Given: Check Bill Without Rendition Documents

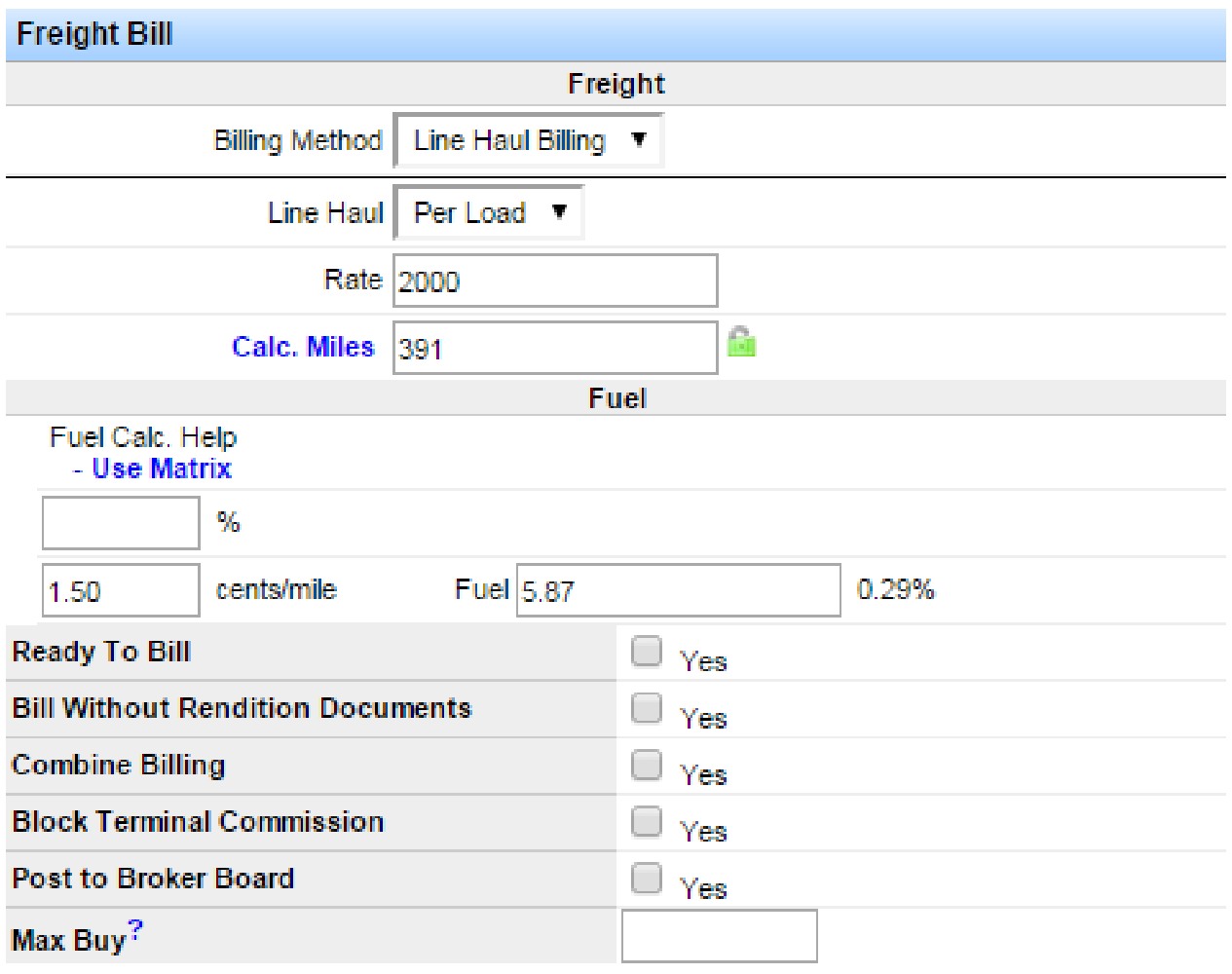Looking at the screenshot, I should tap(646, 708).
